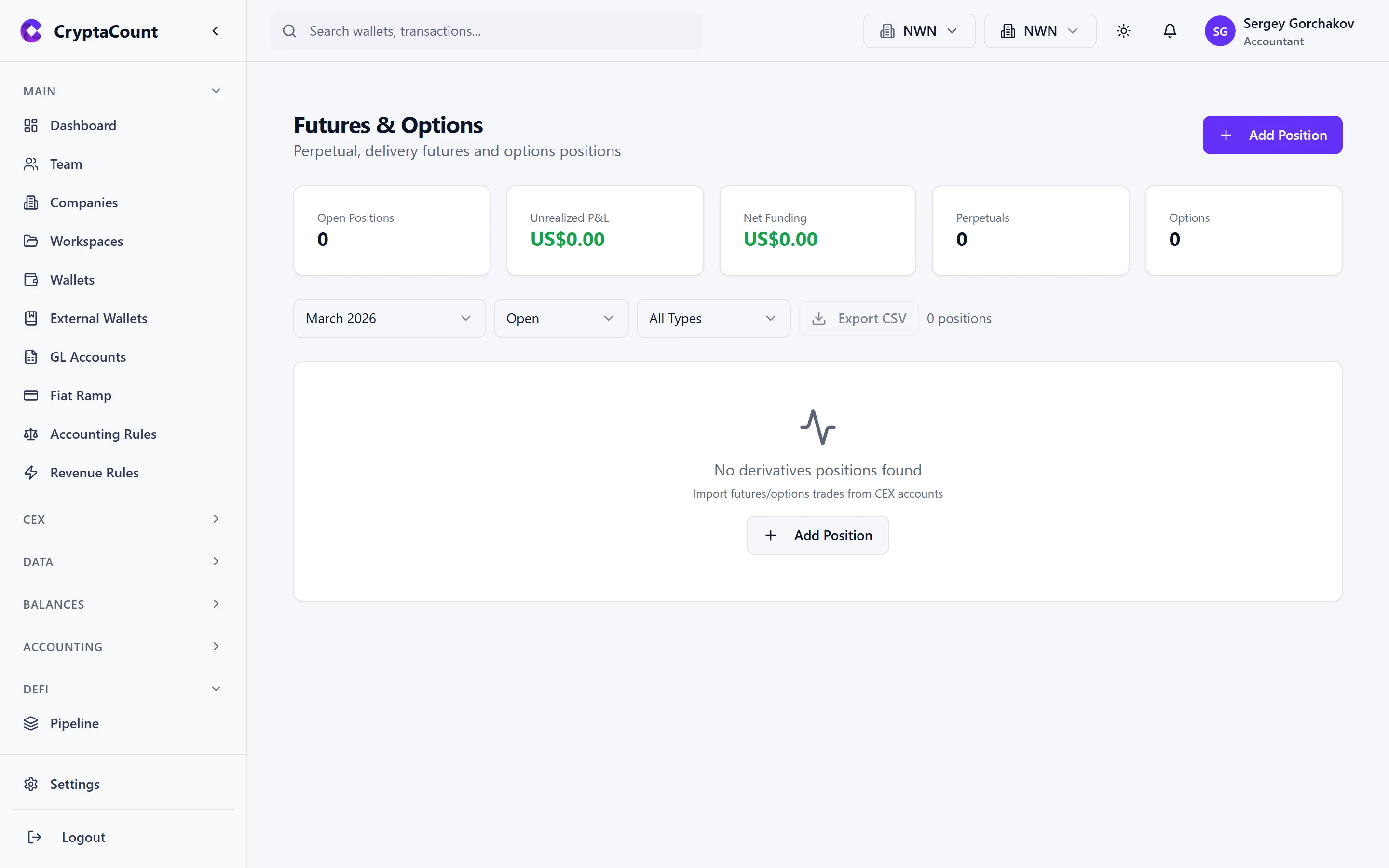This screenshot has height=868, width=1389.
Task: Open the March 2026 period dropdown
Action: (x=389, y=318)
